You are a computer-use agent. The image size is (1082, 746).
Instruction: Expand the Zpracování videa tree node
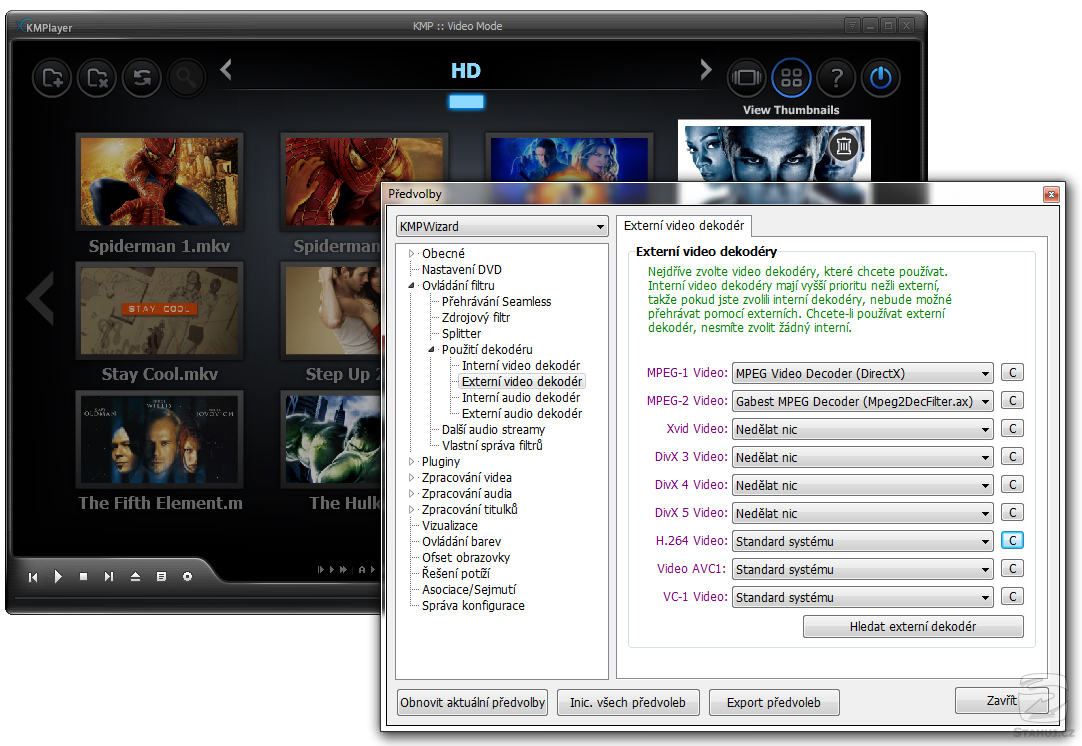coord(411,477)
